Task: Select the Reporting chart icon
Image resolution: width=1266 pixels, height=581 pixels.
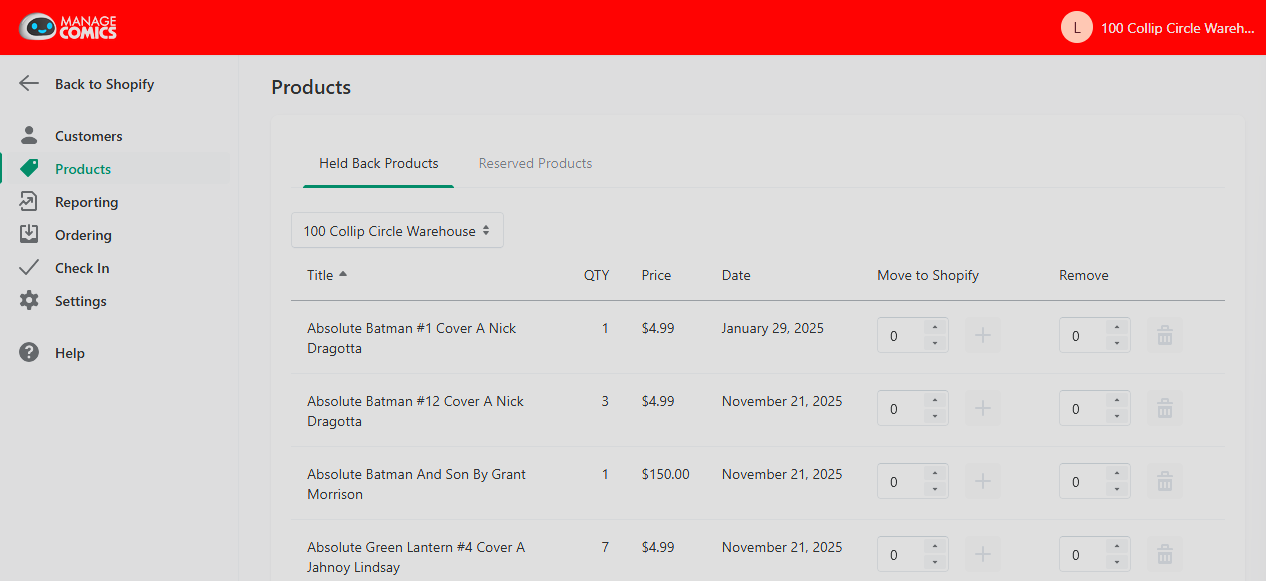Action: click(29, 201)
